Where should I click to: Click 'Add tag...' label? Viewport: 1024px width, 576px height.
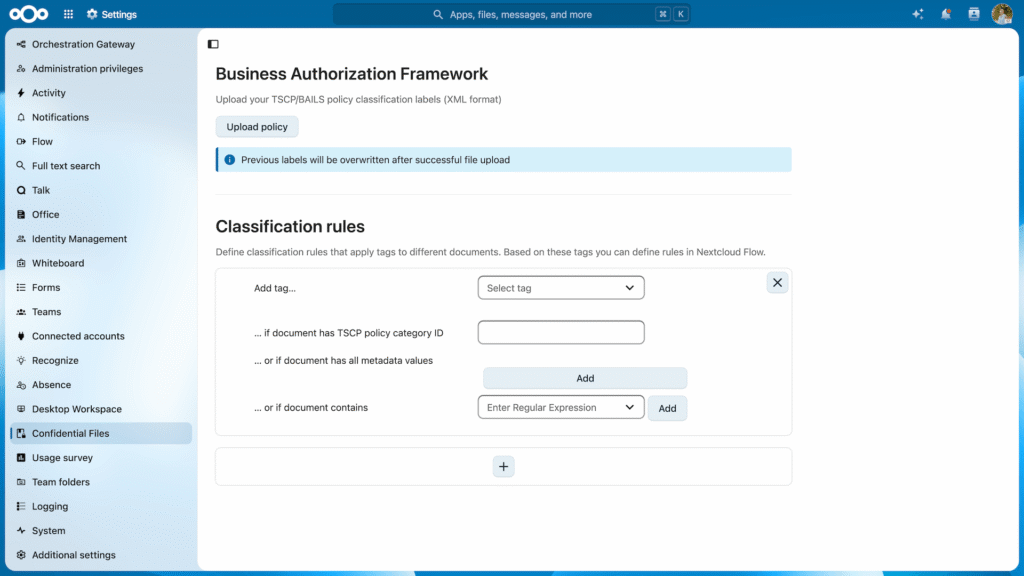[275, 288]
